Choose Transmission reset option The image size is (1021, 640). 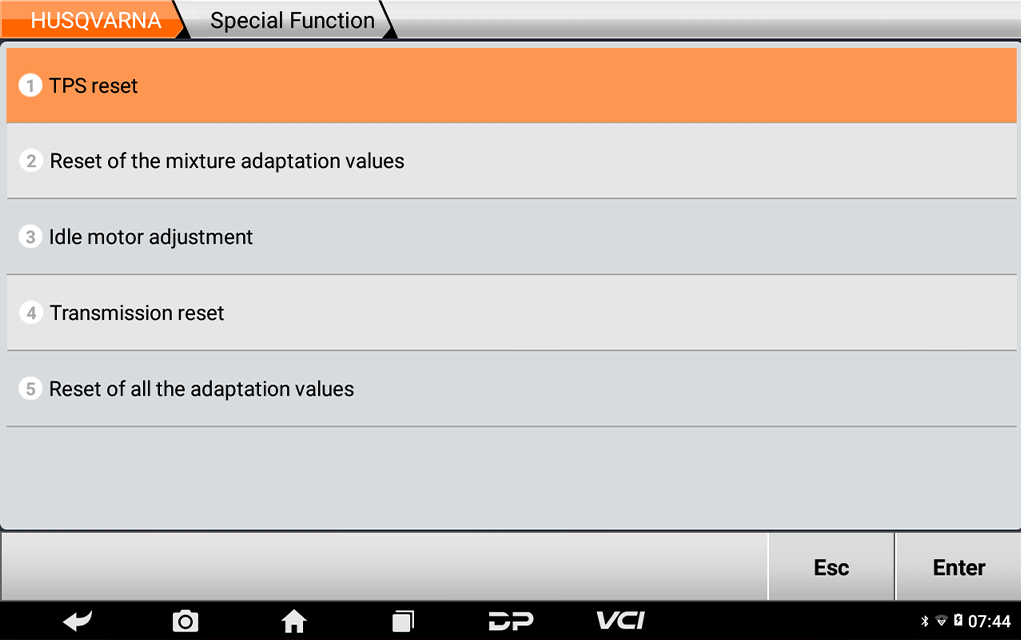[511, 313]
